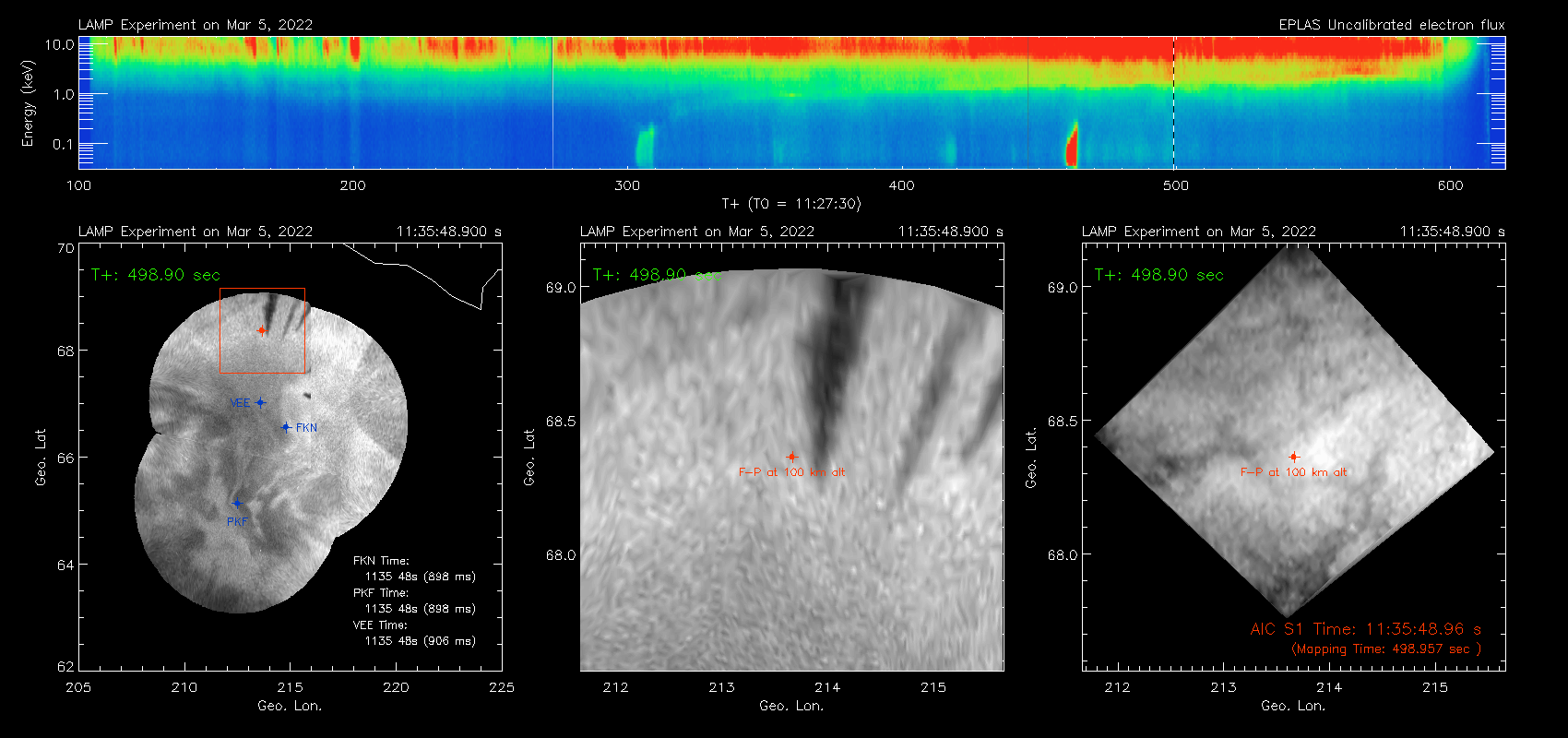Click green 'T+: 498.90 sec' in the AIC panel
Viewport: 1568px width, 738px height.
point(1159,275)
